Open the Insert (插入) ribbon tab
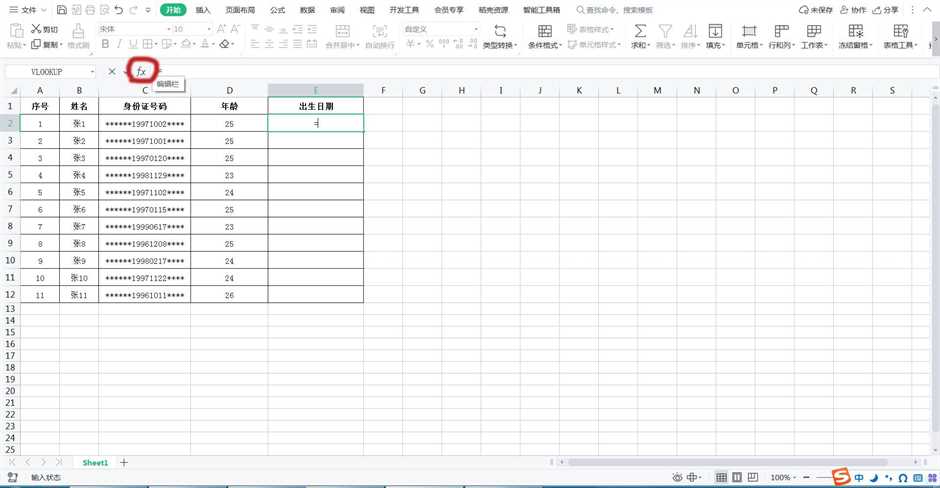Image resolution: width=940 pixels, height=488 pixels. pyautogui.click(x=203, y=10)
